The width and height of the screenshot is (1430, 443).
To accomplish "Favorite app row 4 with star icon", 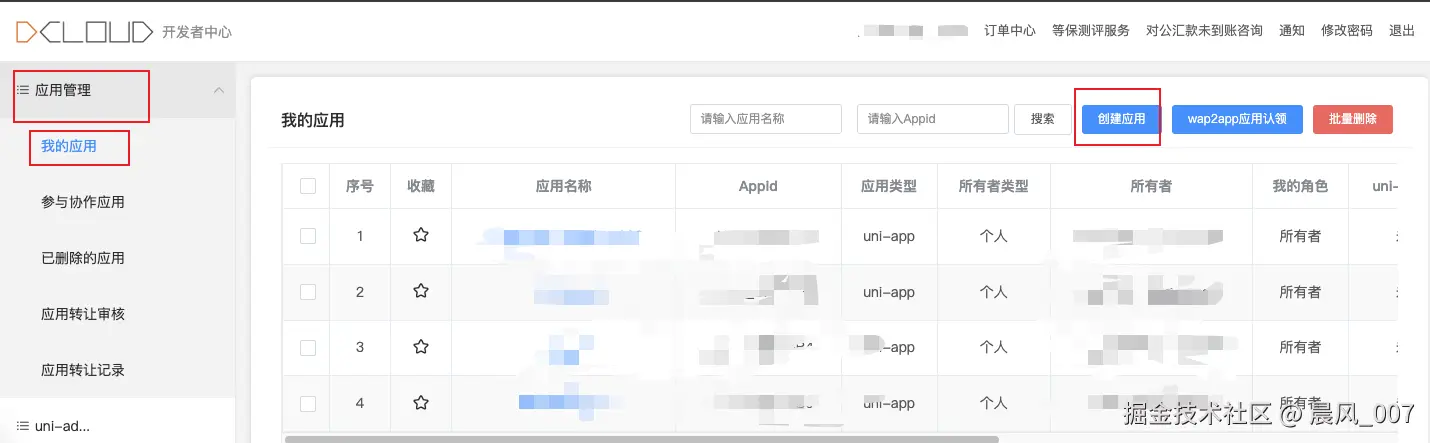I will 421,403.
